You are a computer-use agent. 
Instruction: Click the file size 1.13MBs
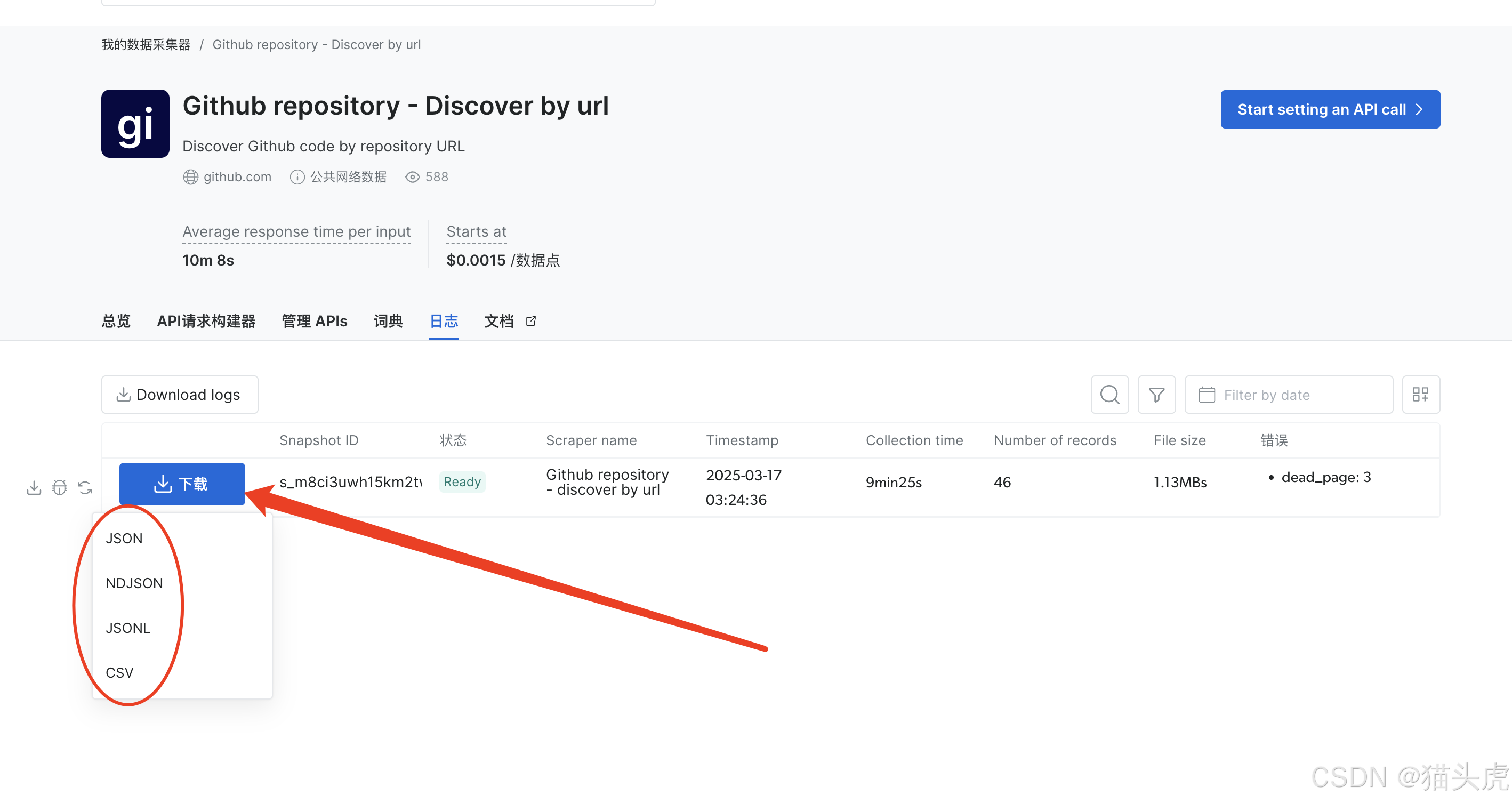tap(1180, 482)
